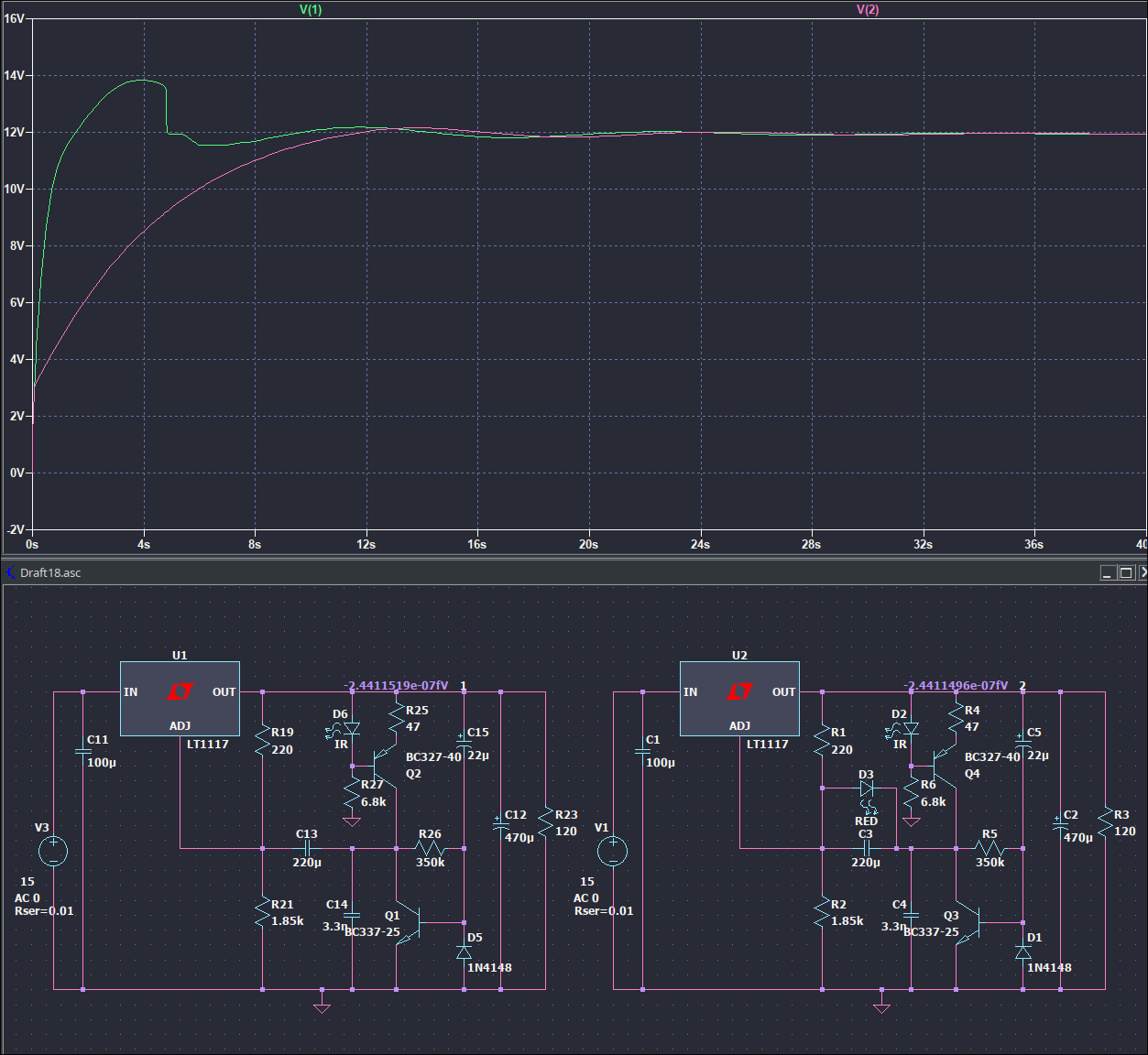Select diode D5 1N4148 symbol
Screen dimensions: 1148x1055
[x=464, y=952]
